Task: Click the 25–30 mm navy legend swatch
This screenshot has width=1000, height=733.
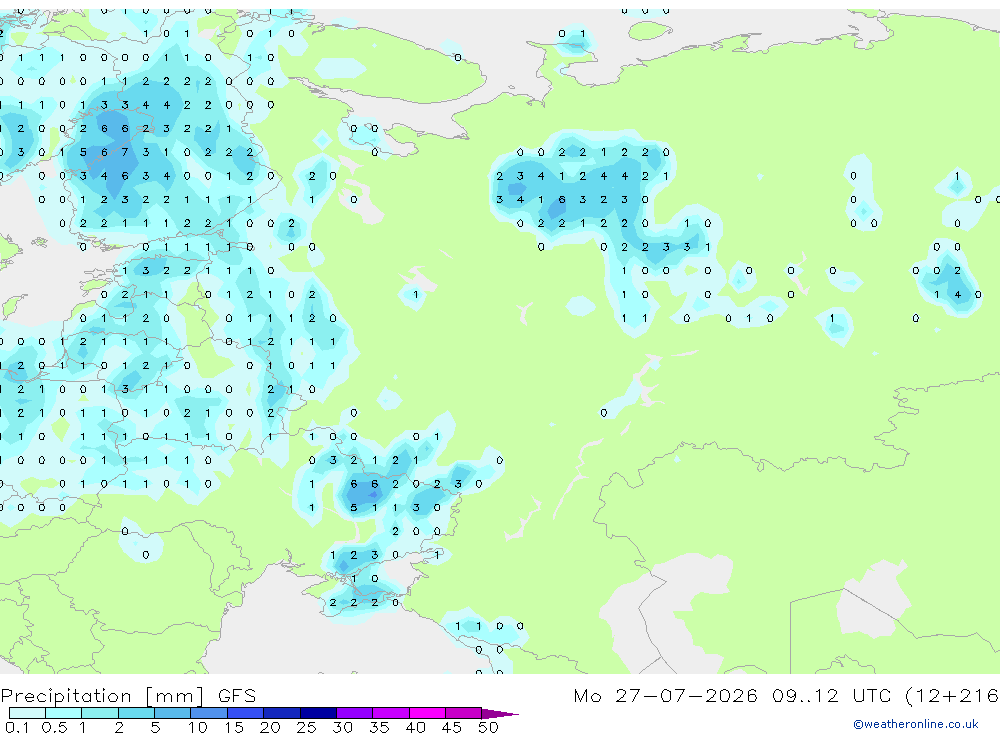Action: click(x=318, y=713)
